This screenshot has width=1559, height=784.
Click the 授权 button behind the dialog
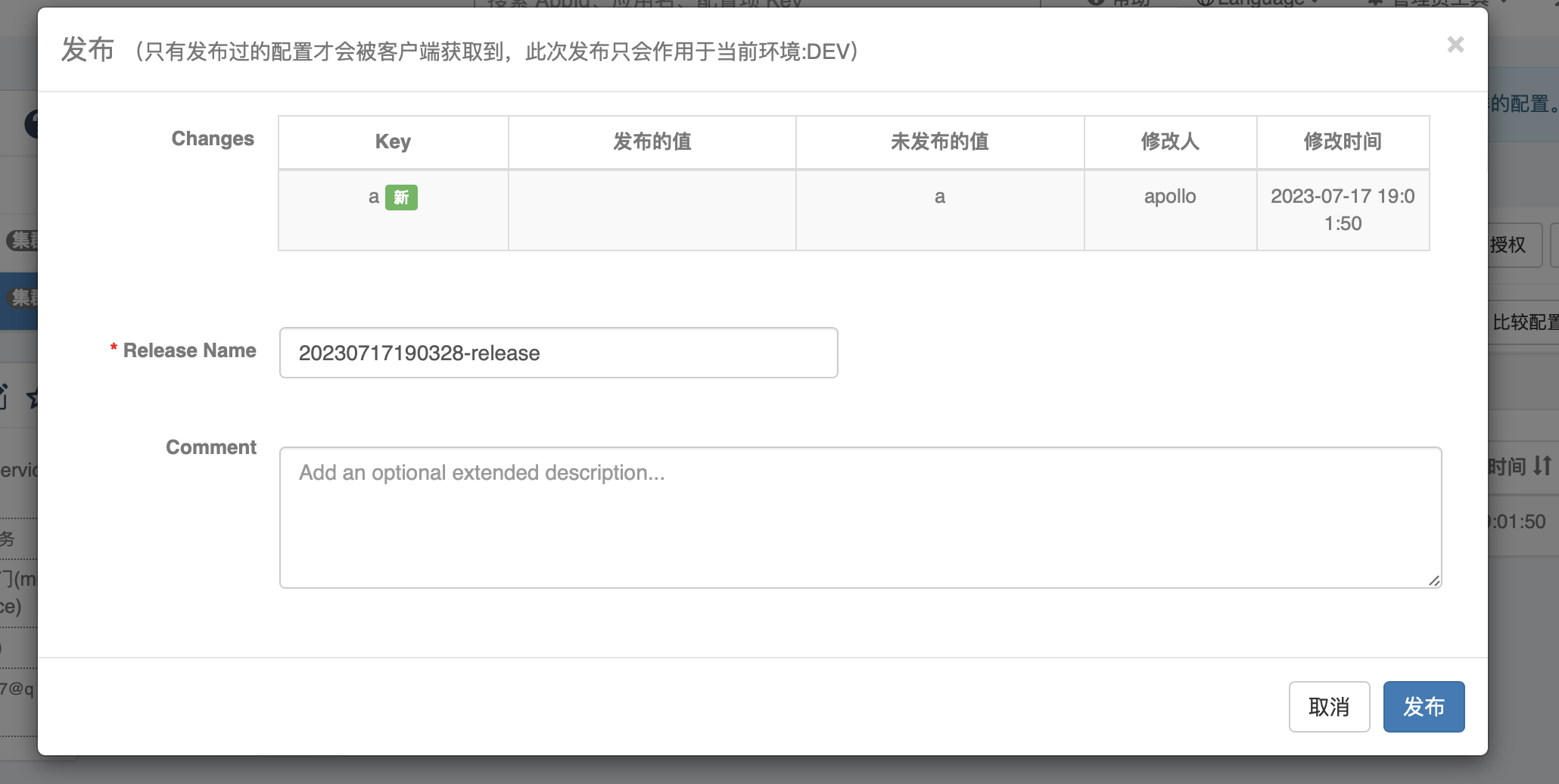(x=1515, y=244)
